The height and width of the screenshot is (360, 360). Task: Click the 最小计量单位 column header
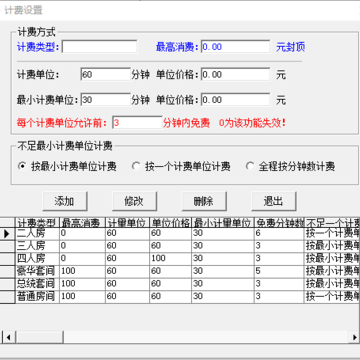coord(223,222)
